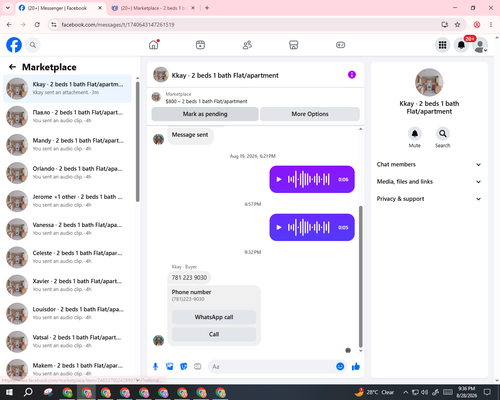Viewport: 500px width, 400px height.
Task: Open the Chrome three-dot menu
Action: tap(491, 25)
